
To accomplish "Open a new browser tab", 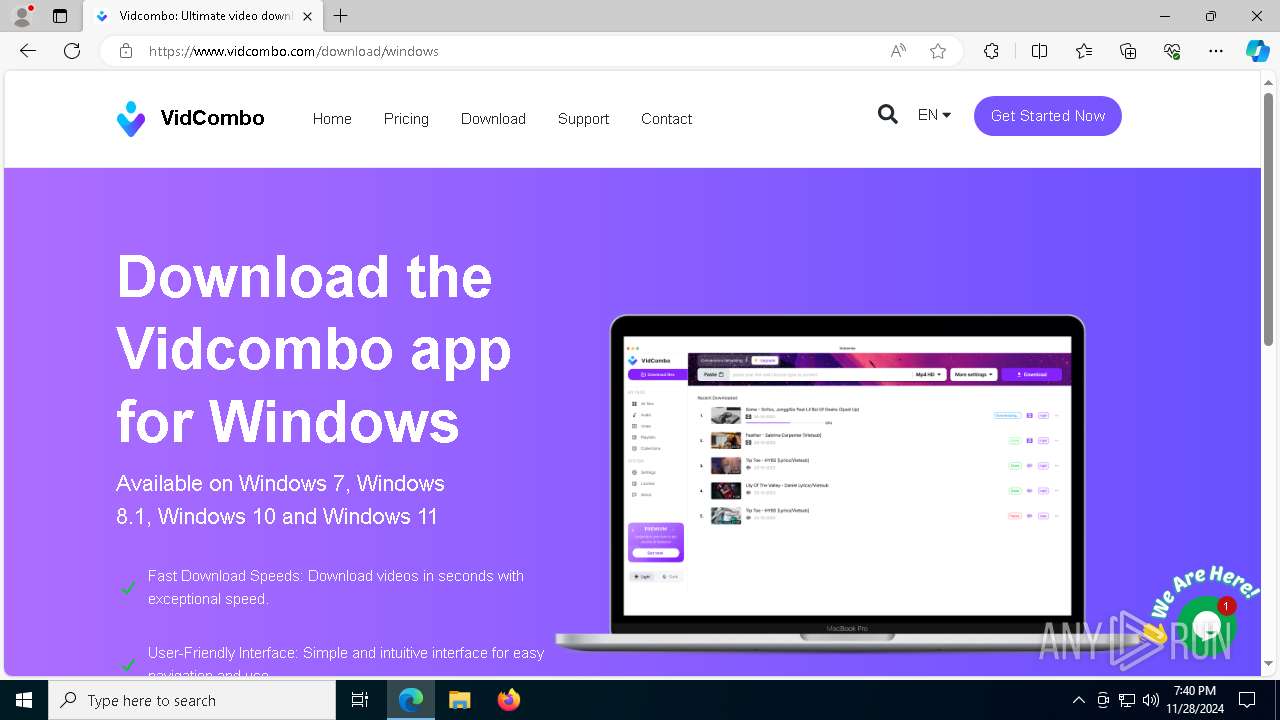I will 341,16.
